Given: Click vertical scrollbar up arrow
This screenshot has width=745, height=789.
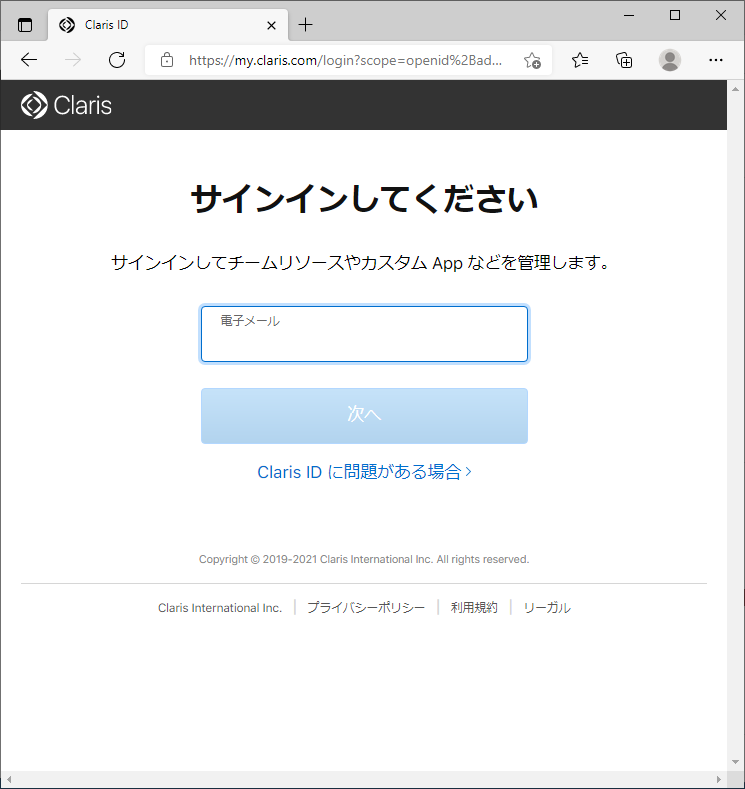Looking at the screenshot, I should (735, 89).
